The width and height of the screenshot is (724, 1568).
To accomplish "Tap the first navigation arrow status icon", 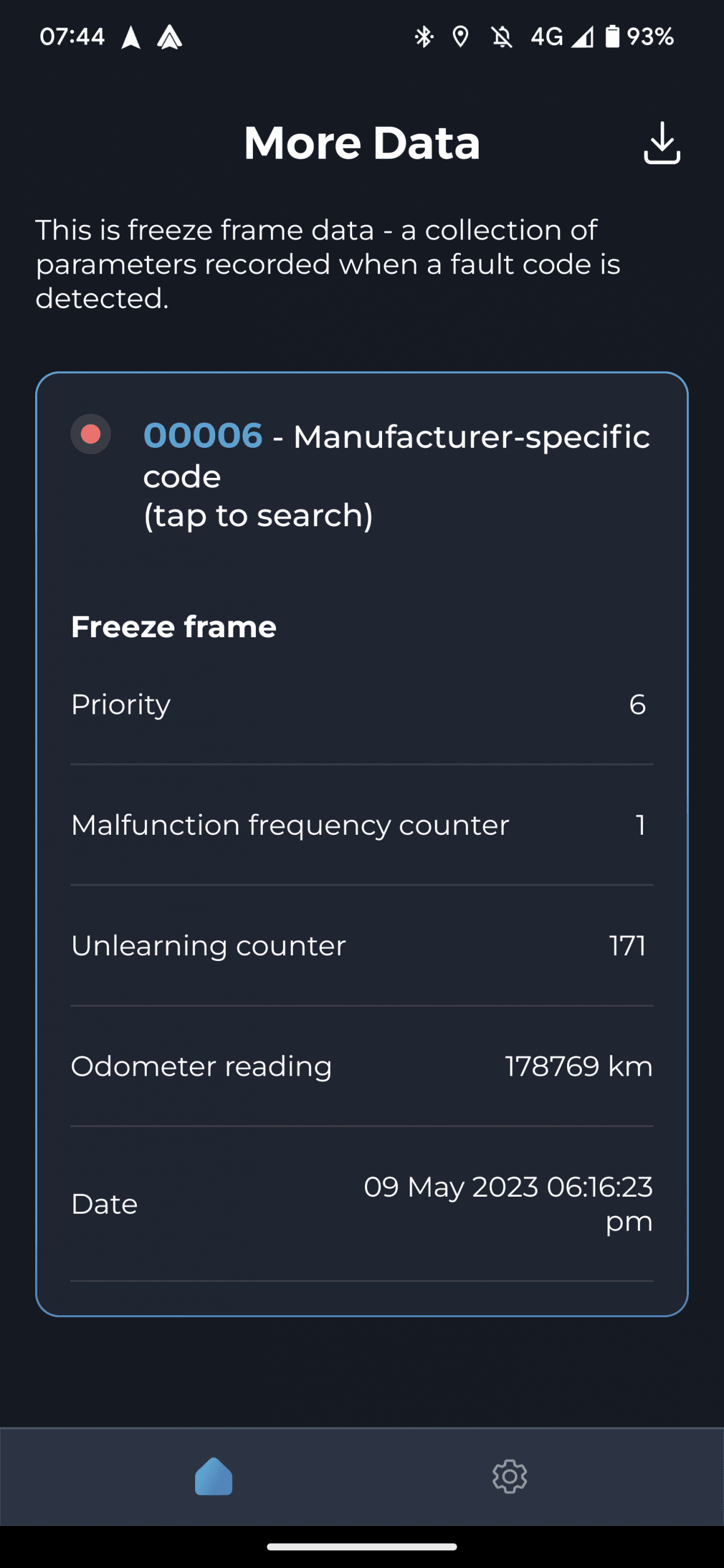I will [131, 37].
